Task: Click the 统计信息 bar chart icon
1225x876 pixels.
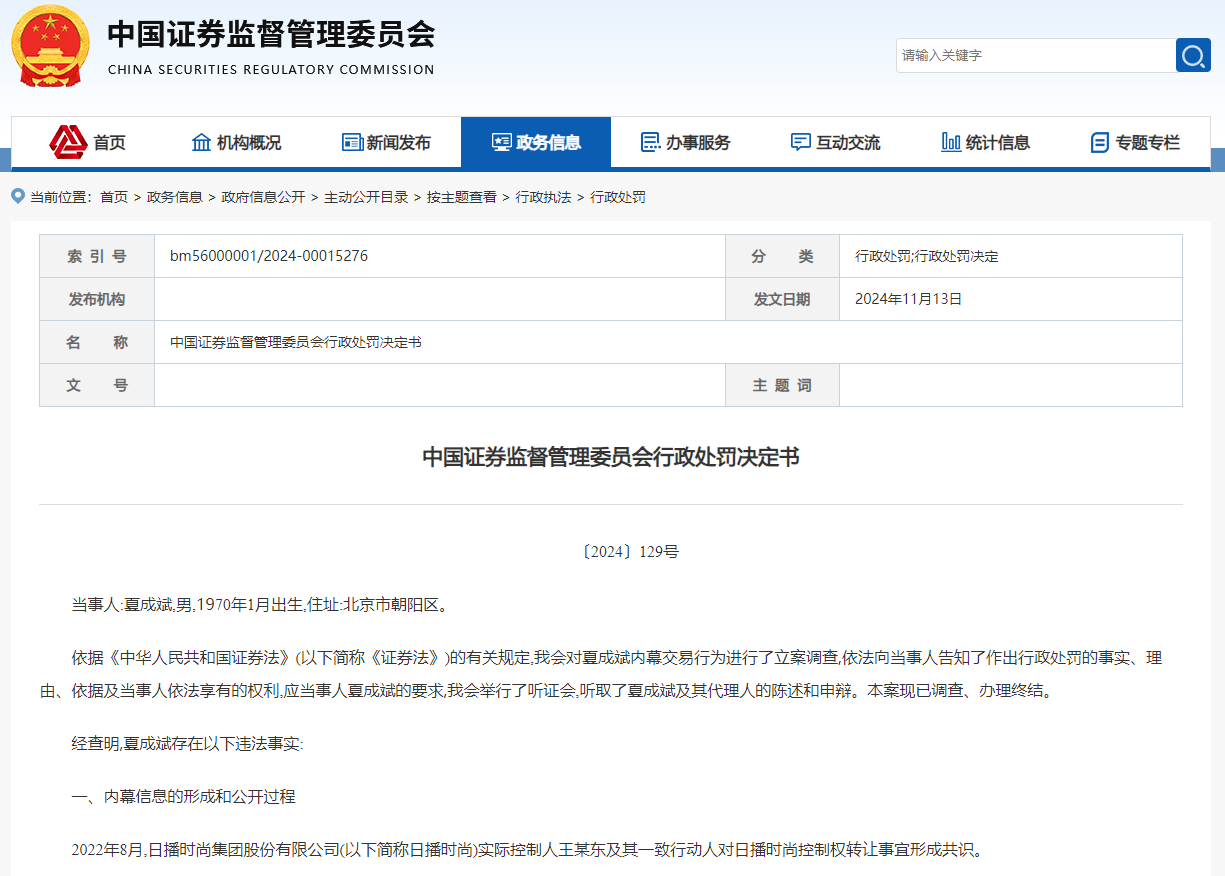Action: (x=951, y=142)
